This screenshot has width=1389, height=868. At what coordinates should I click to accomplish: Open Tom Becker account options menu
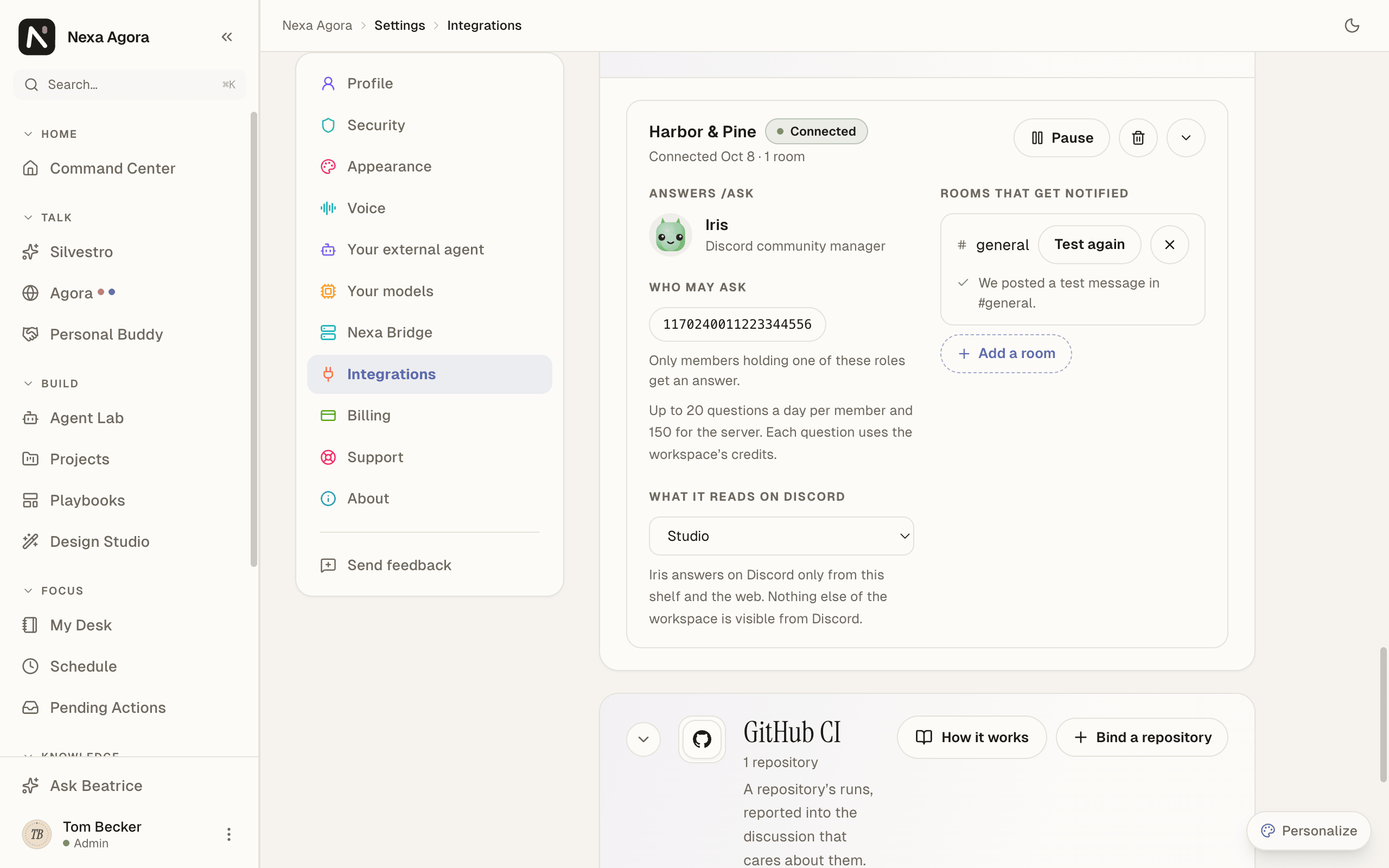point(228,834)
